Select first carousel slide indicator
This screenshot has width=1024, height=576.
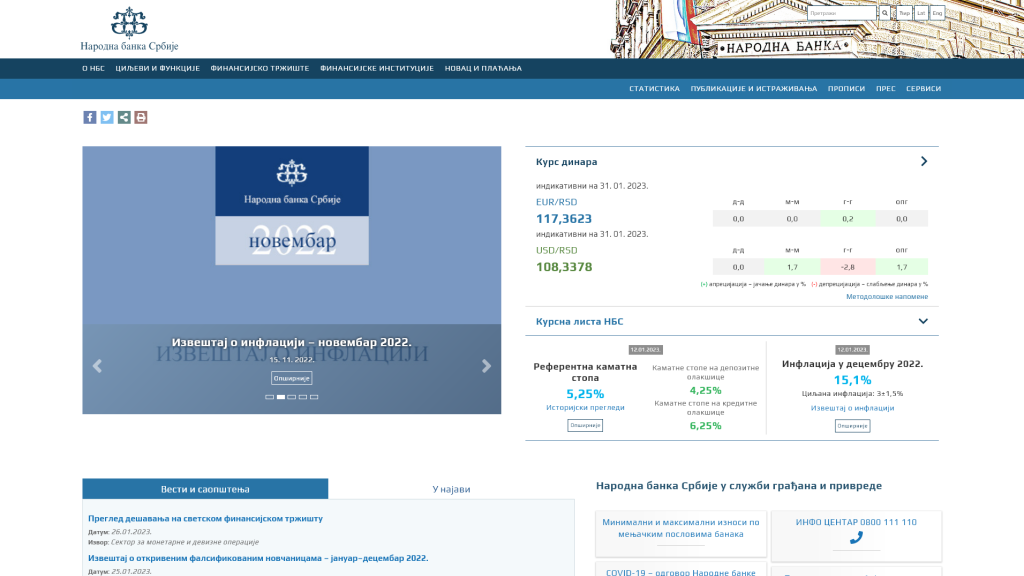point(269,397)
